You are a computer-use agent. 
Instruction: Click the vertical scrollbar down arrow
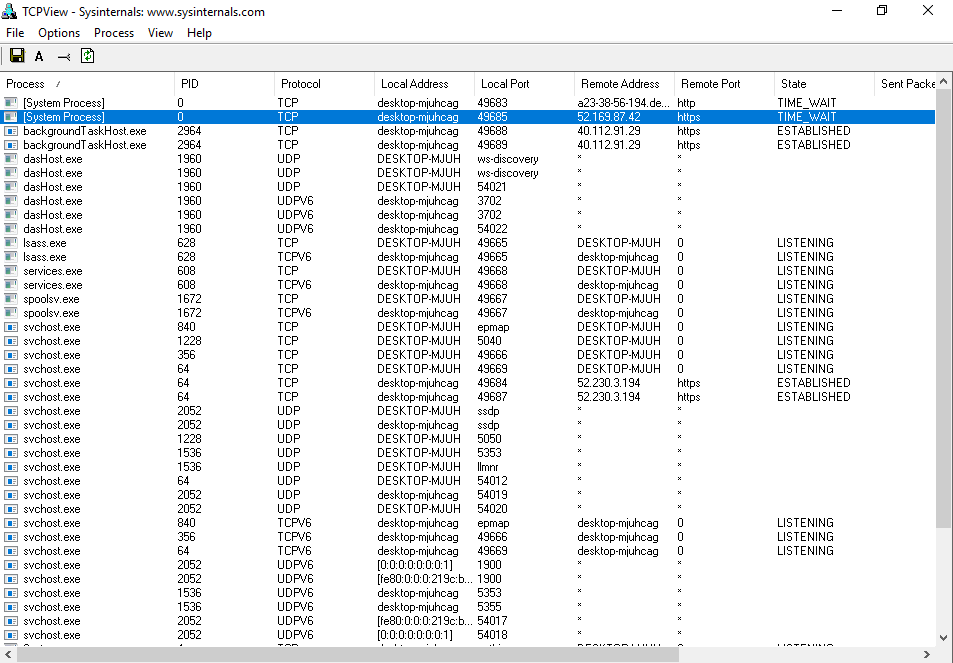click(x=944, y=637)
